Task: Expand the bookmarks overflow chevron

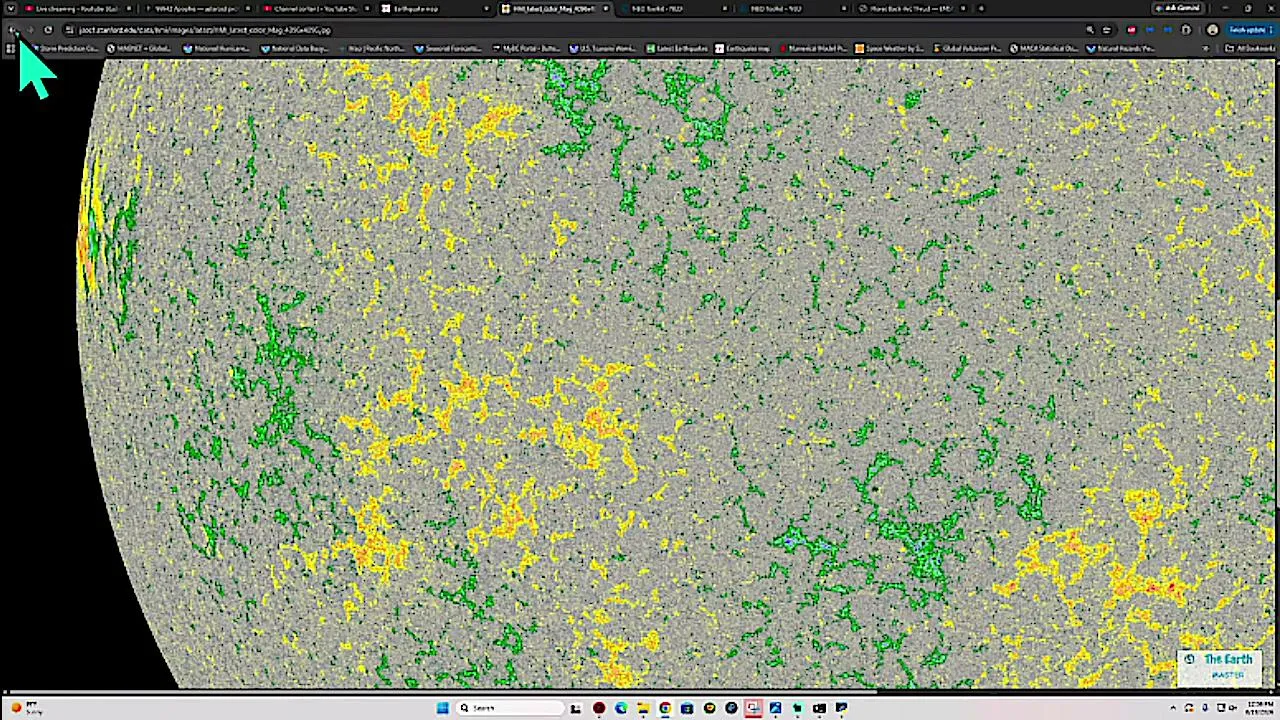Action: point(1205,48)
